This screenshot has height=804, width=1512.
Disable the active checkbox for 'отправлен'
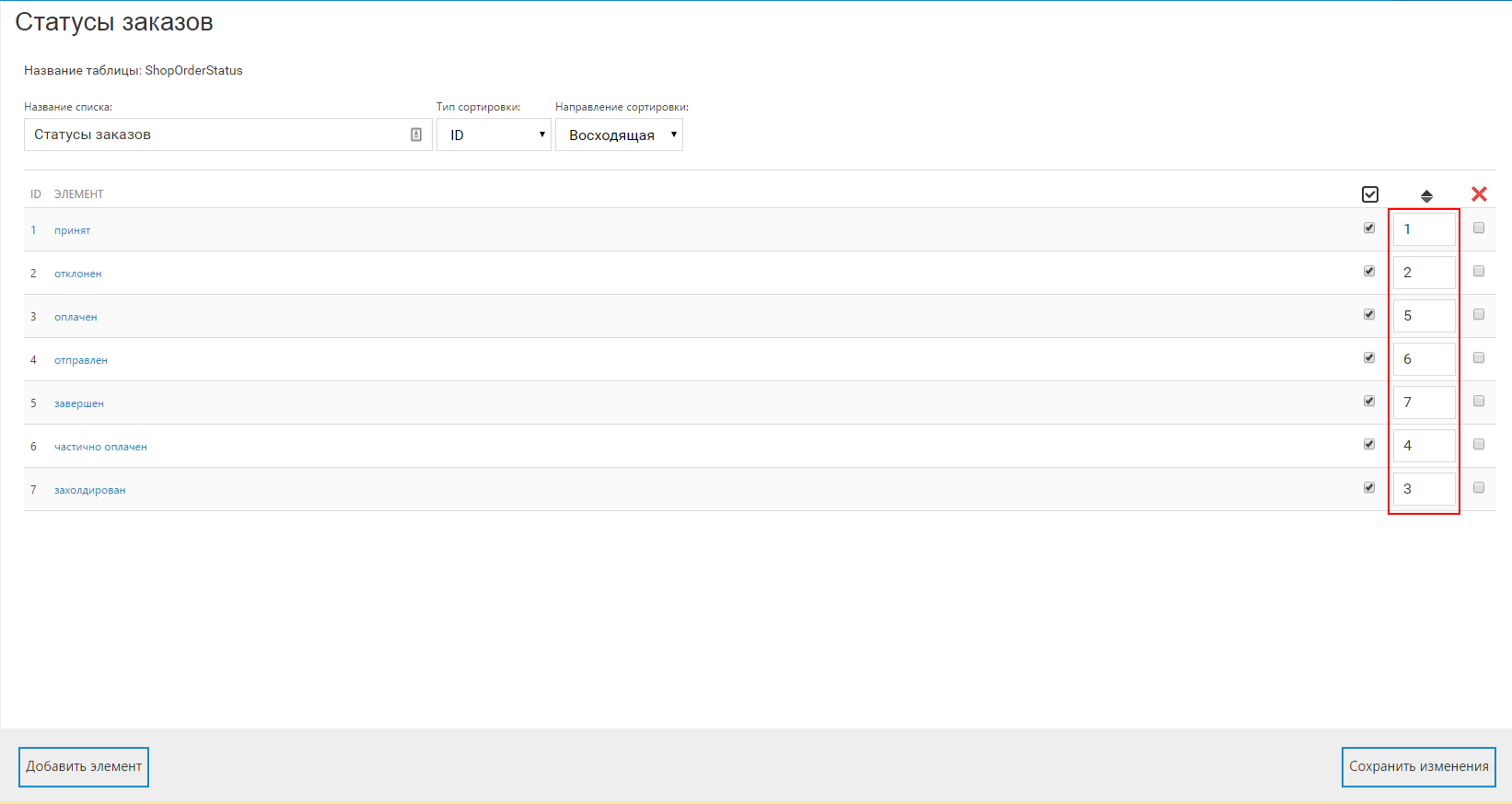(1369, 358)
